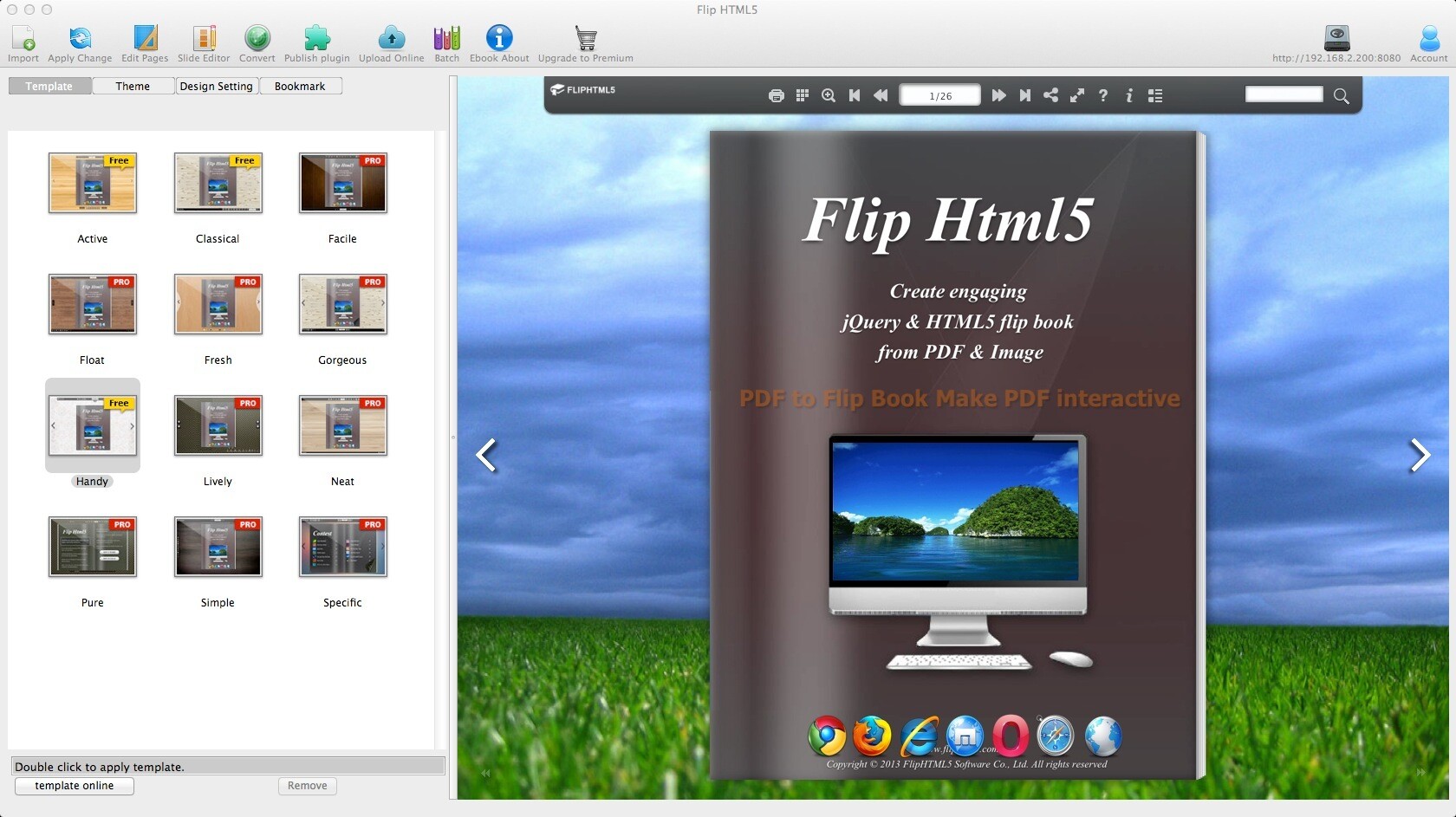Switch to the Theme tab

pyautogui.click(x=133, y=86)
